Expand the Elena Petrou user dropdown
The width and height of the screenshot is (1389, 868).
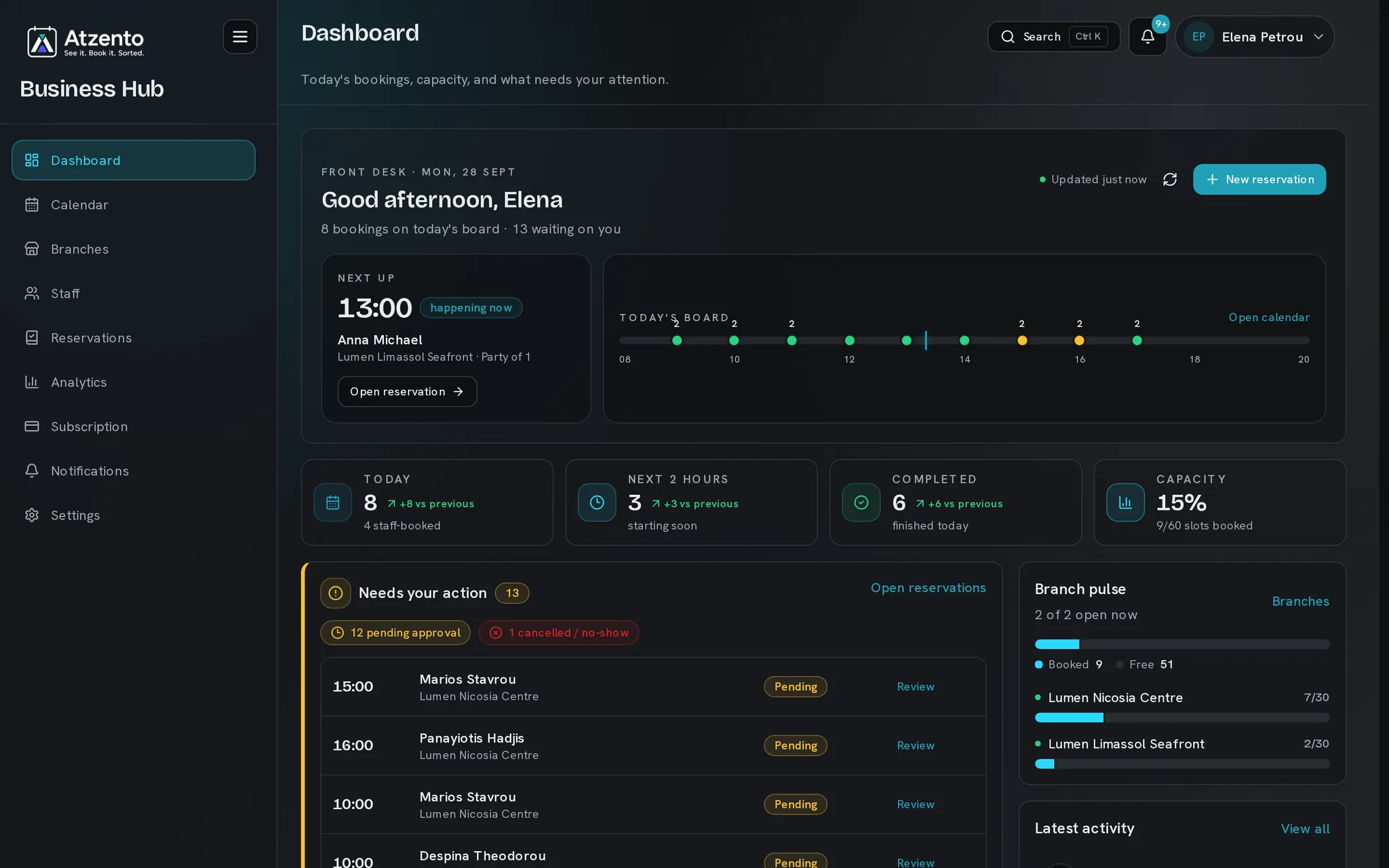pos(1255,37)
